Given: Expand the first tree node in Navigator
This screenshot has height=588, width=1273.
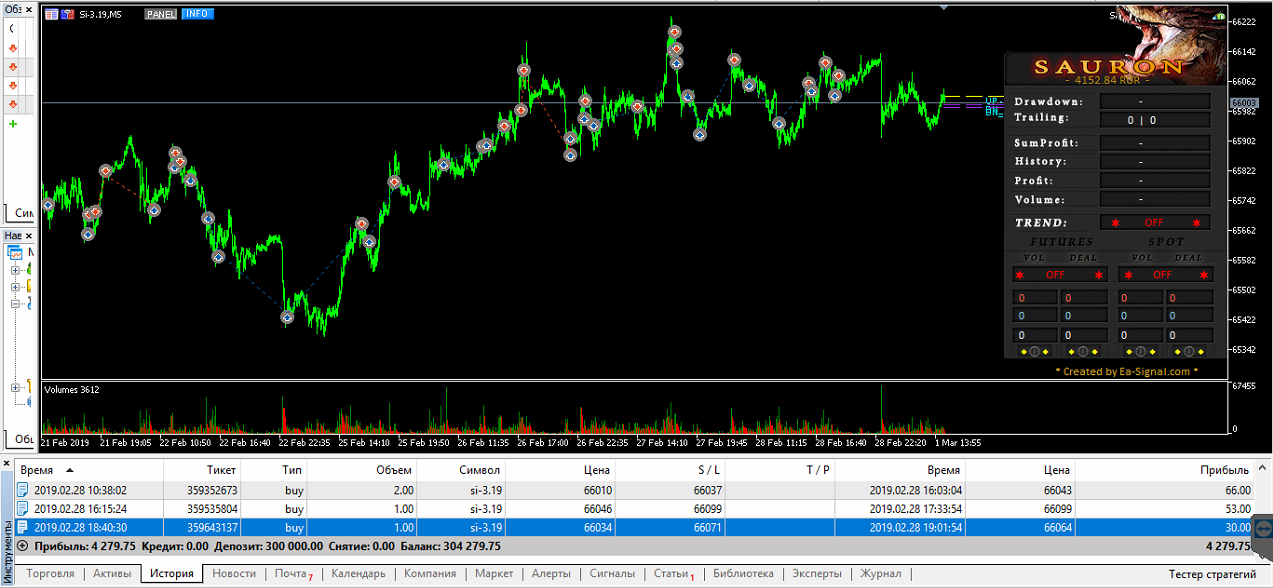Looking at the screenshot, I should (15, 270).
